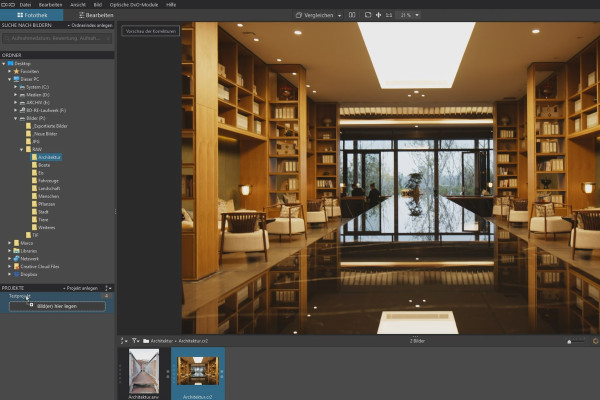The image size is (600, 400).
Task: Open the Hilfe menu
Action: pyautogui.click(x=171, y=5)
